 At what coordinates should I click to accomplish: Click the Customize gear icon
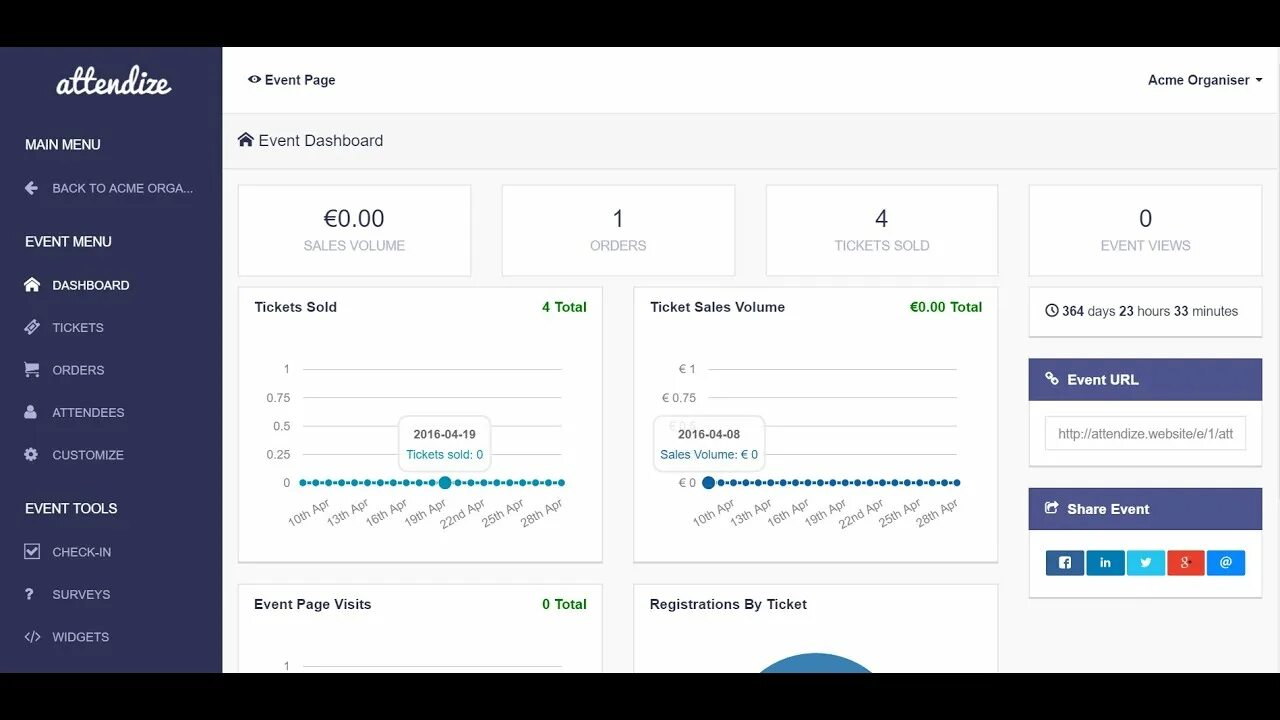[x=31, y=454]
